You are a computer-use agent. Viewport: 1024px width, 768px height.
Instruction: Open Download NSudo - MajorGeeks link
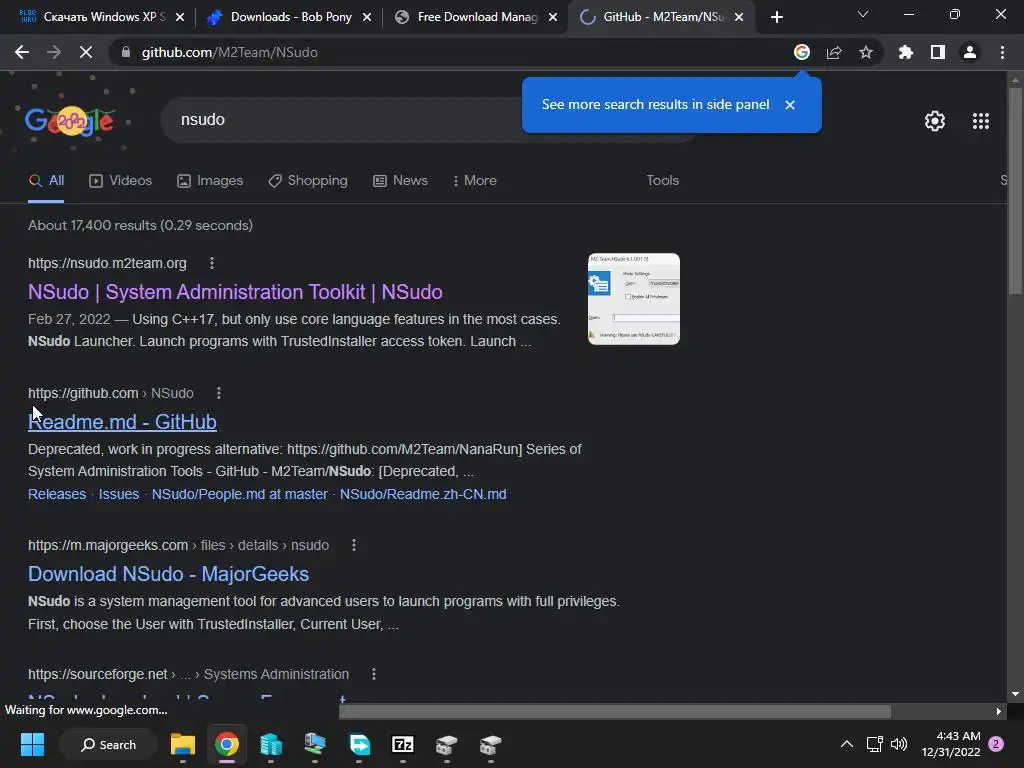[168, 574]
